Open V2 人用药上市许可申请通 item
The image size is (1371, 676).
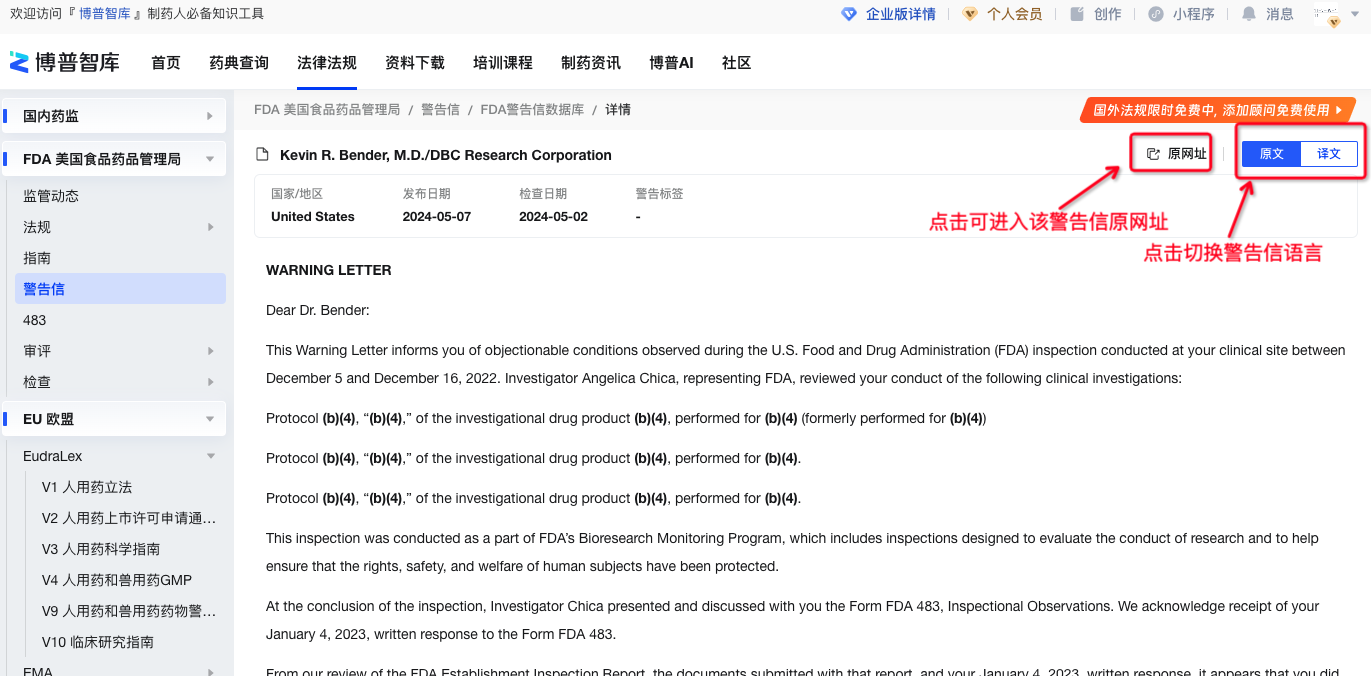(x=129, y=518)
